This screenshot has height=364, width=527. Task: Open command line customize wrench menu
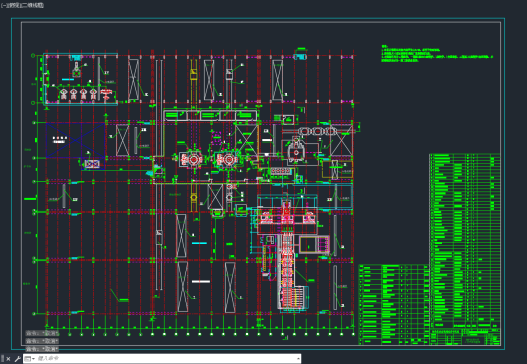tap(17, 359)
